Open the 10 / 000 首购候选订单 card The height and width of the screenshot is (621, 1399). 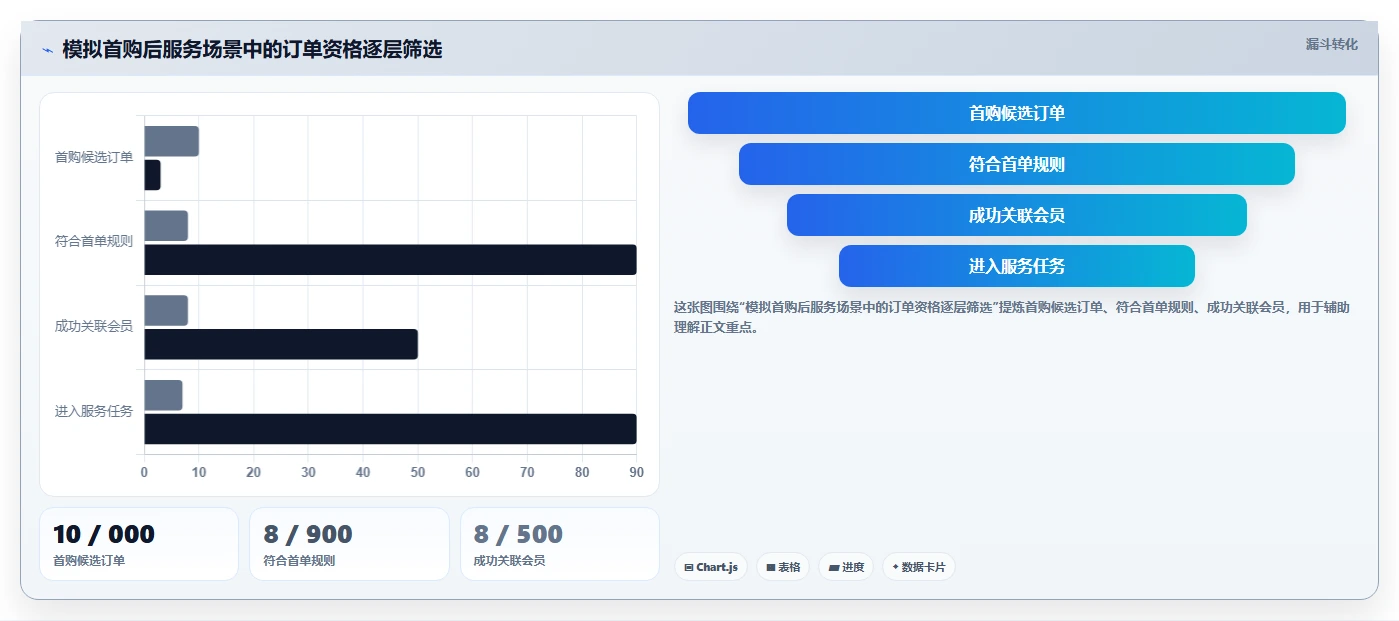[x=139, y=544]
